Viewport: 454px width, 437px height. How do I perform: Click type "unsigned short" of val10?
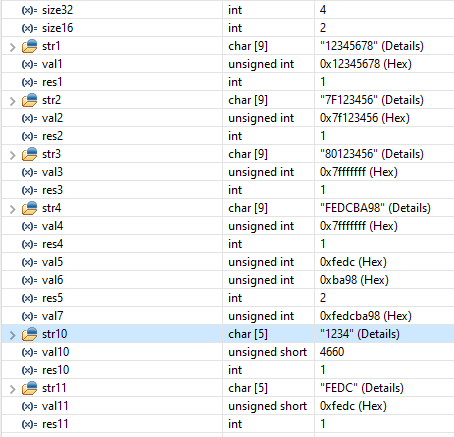pos(267,352)
